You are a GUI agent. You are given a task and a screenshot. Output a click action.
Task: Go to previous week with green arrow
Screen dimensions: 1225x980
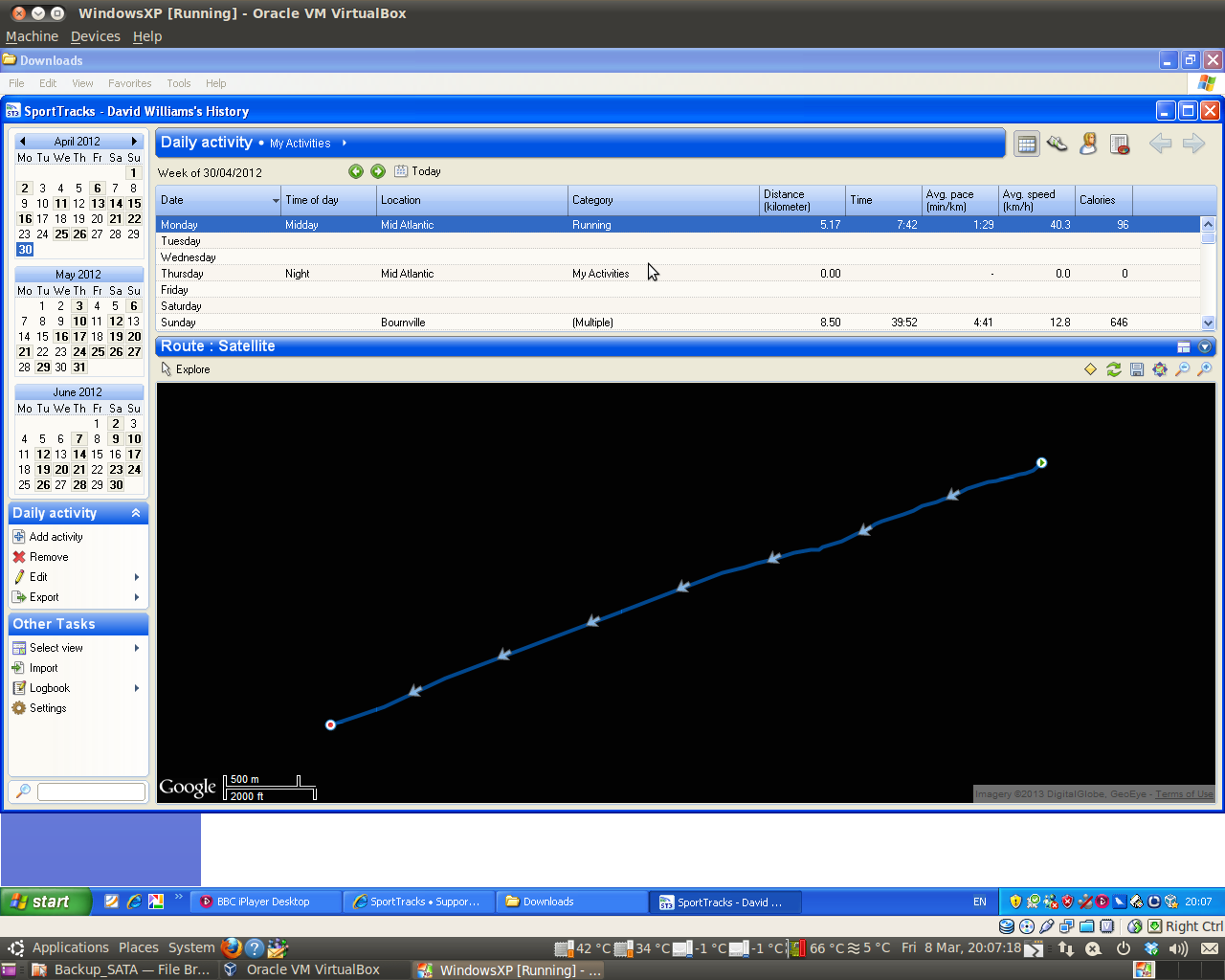pyautogui.click(x=356, y=171)
